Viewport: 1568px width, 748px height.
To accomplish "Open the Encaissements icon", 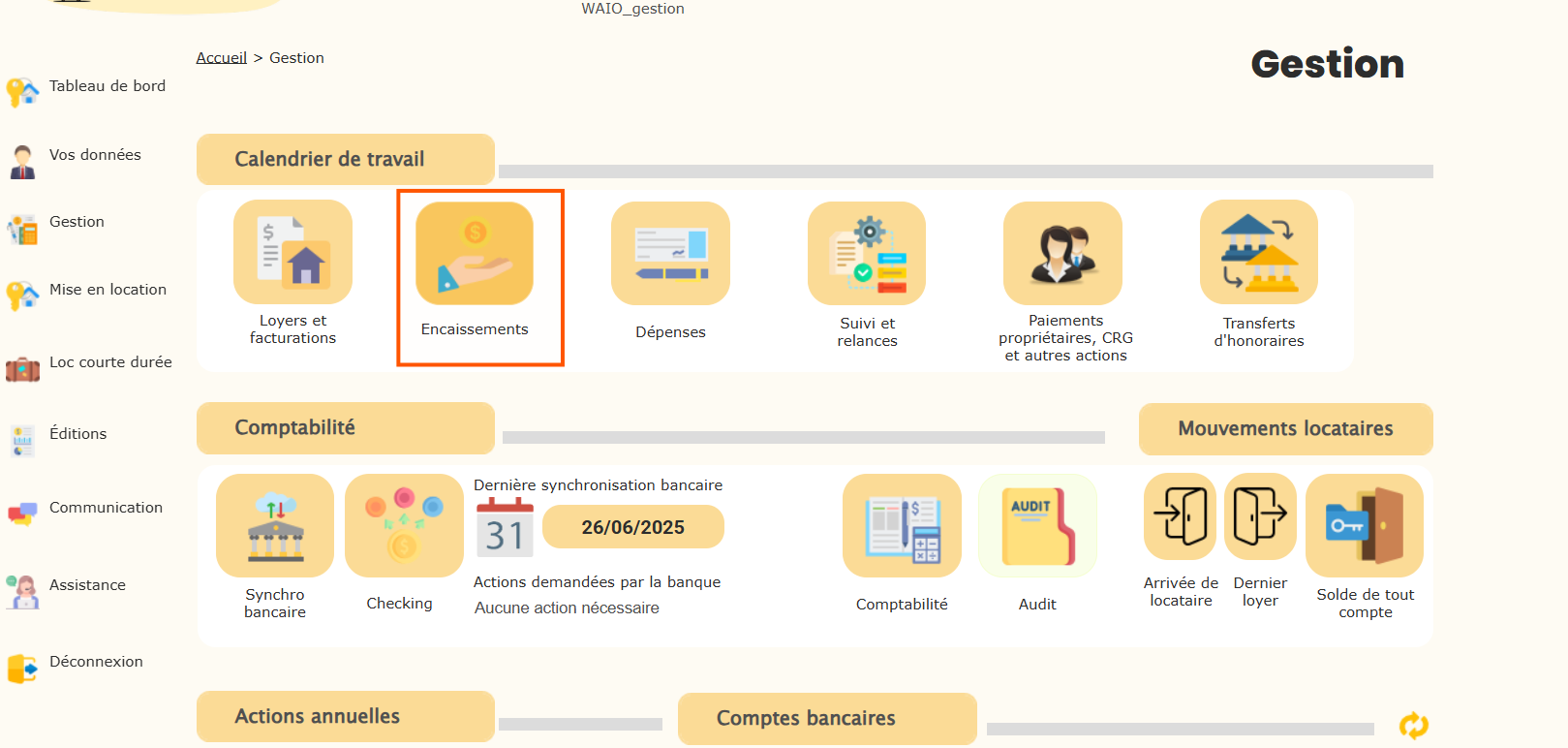I will [475, 254].
